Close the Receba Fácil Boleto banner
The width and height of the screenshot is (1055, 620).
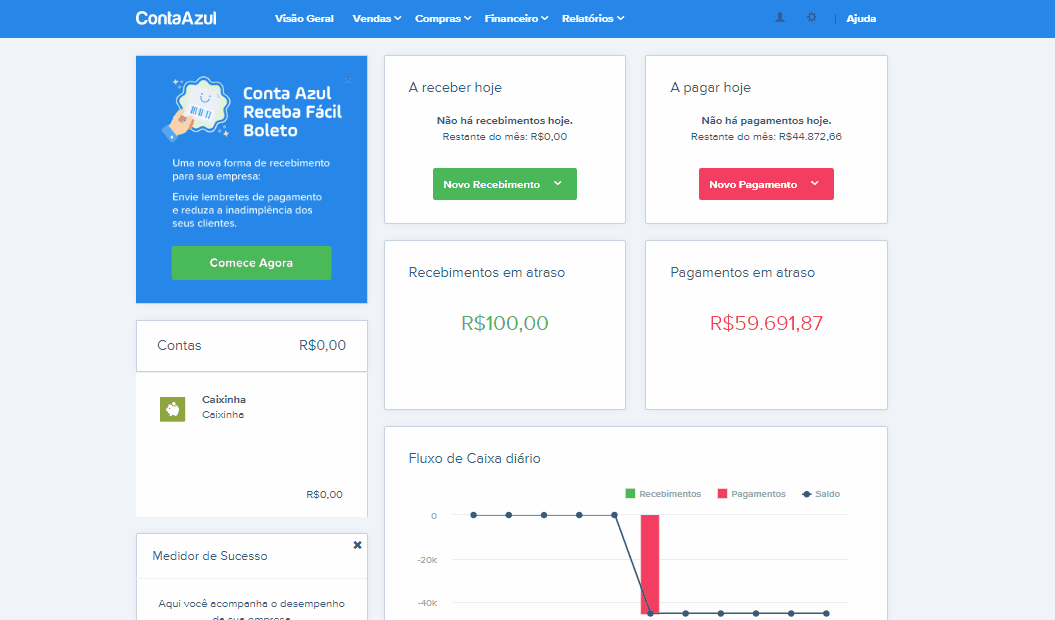click(348, 80)
